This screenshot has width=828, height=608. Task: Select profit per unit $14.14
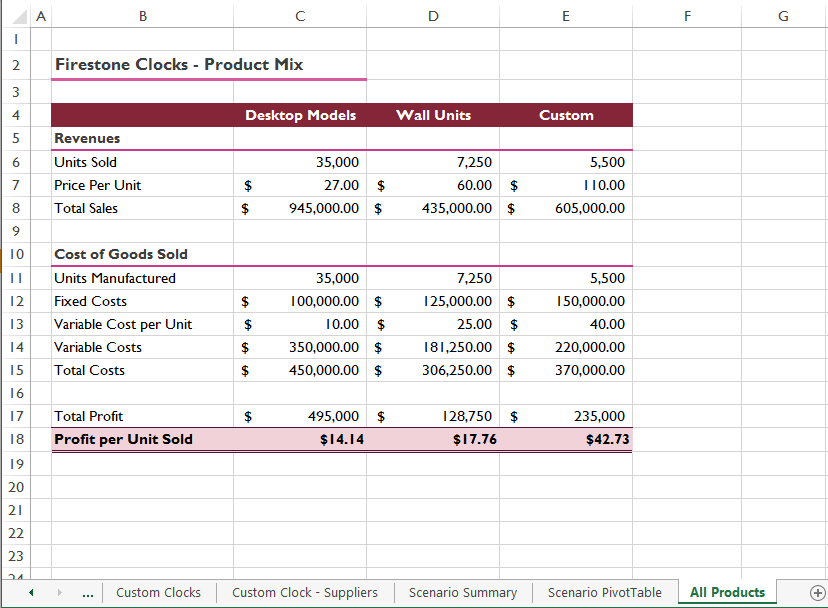[300, 439]
